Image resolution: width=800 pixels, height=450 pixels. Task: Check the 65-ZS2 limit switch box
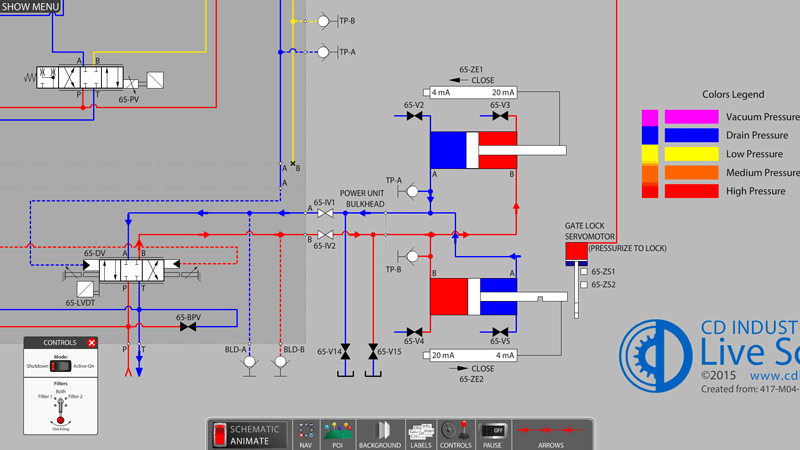tap(584, 285)
